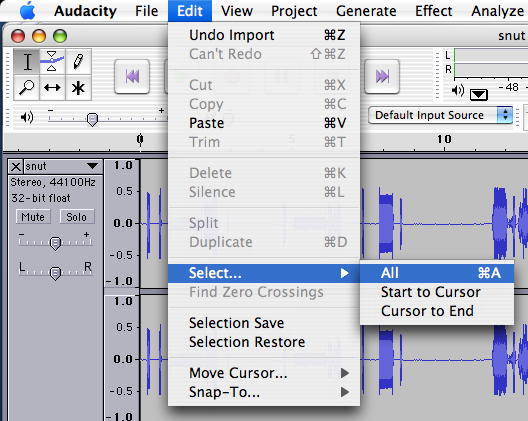Click the track pan slider knob
The height and width of the screenshot is (421, 528).
55,273
